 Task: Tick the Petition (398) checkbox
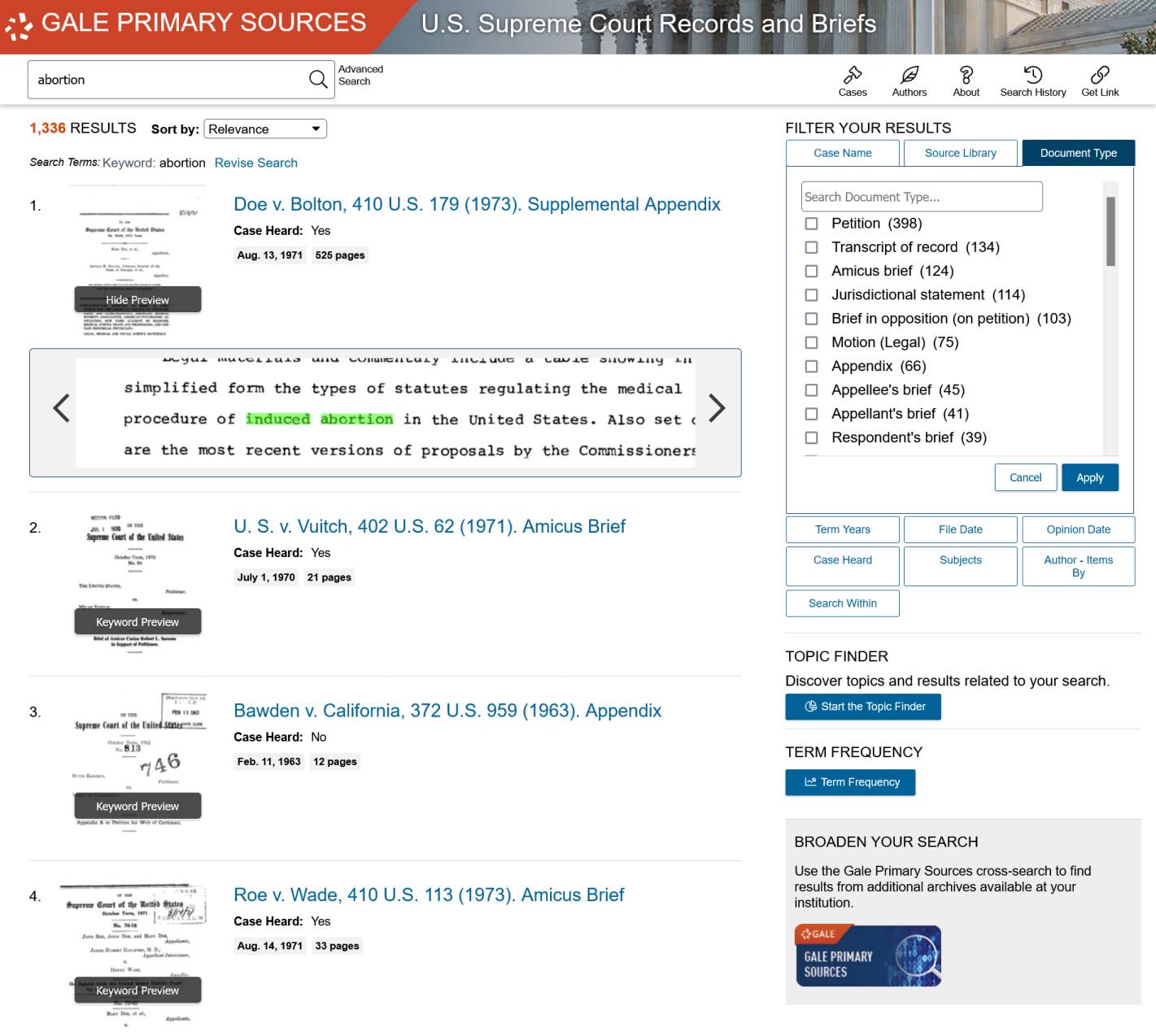point(811,223)
